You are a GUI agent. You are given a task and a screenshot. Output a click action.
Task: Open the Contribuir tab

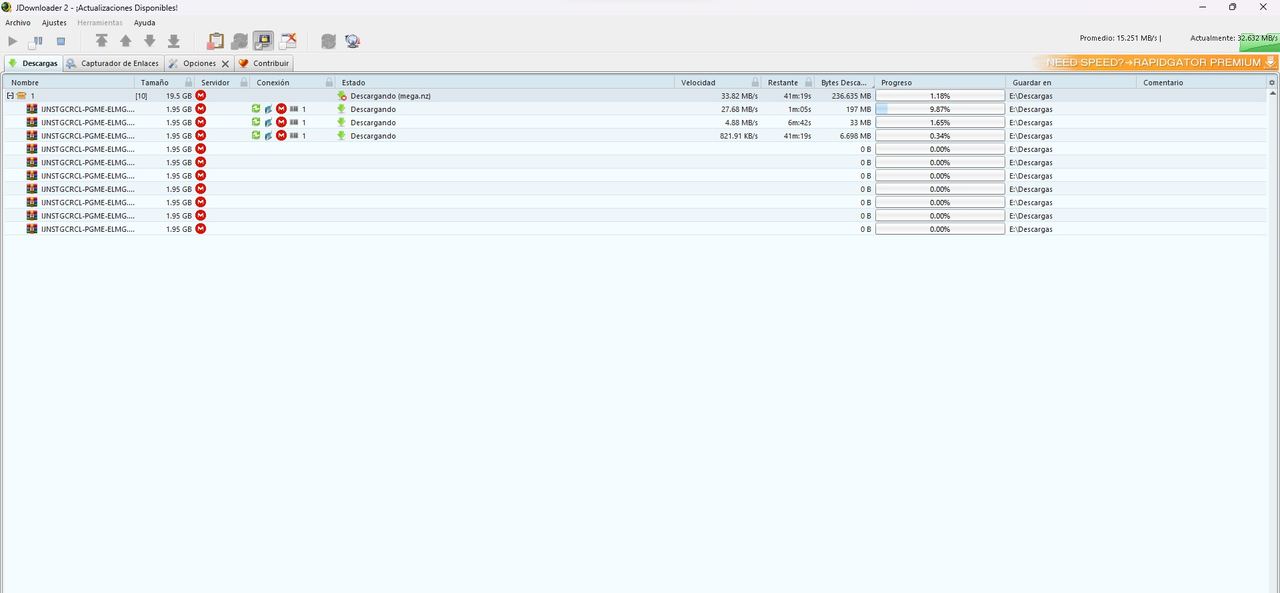[x=264, y=63]
